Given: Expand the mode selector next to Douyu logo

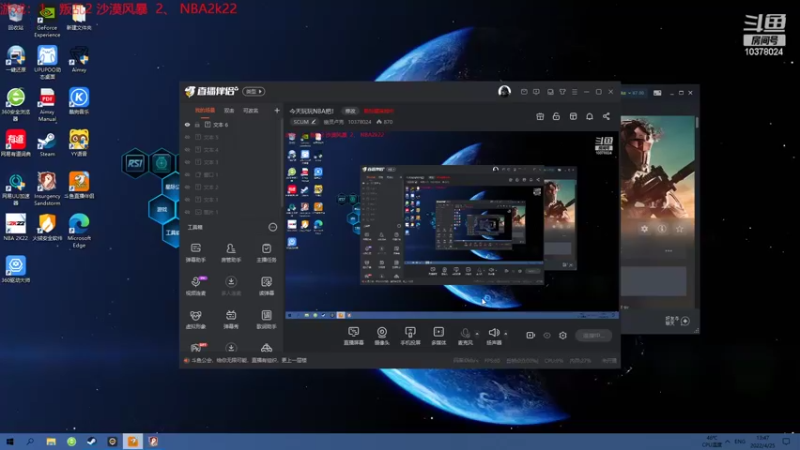Looking at the screenshot, I should (x=254, y=91).
